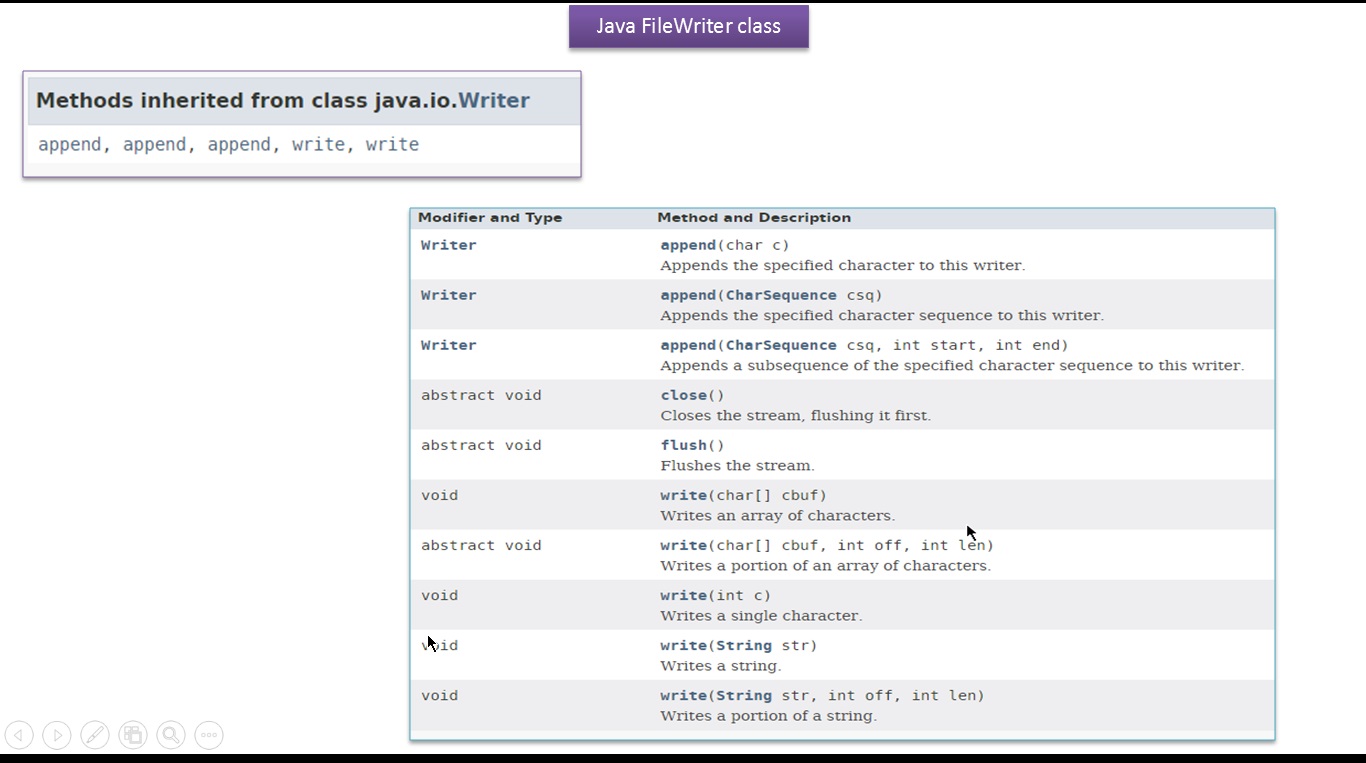Show all slides grid icon
The image size is (1366, 763).
(x=133, y=735)
